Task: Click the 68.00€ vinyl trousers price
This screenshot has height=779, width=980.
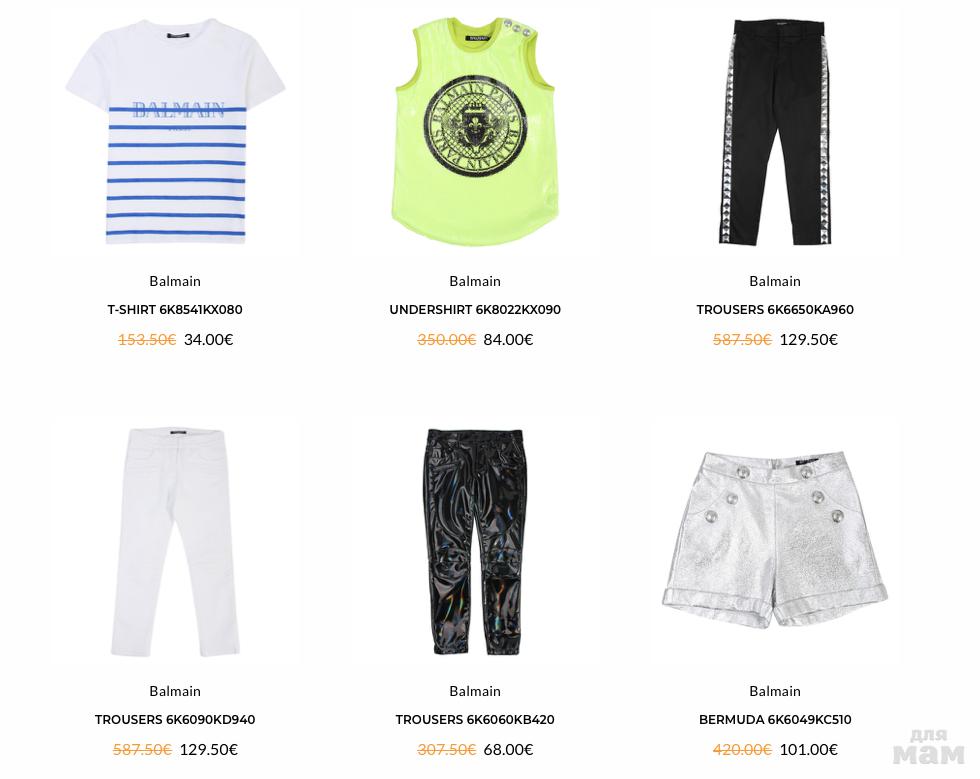Action: pyautogui.click(x=508, y=750)
